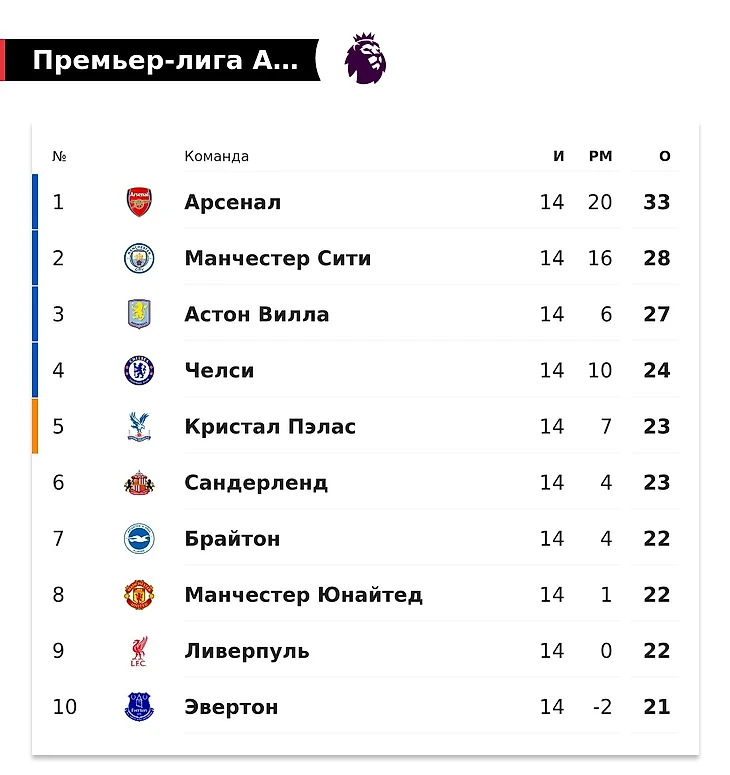This screenshot has height=775, width=730.
Task: Select team name Кристал Пэлас
Action: tap(270, 427)
